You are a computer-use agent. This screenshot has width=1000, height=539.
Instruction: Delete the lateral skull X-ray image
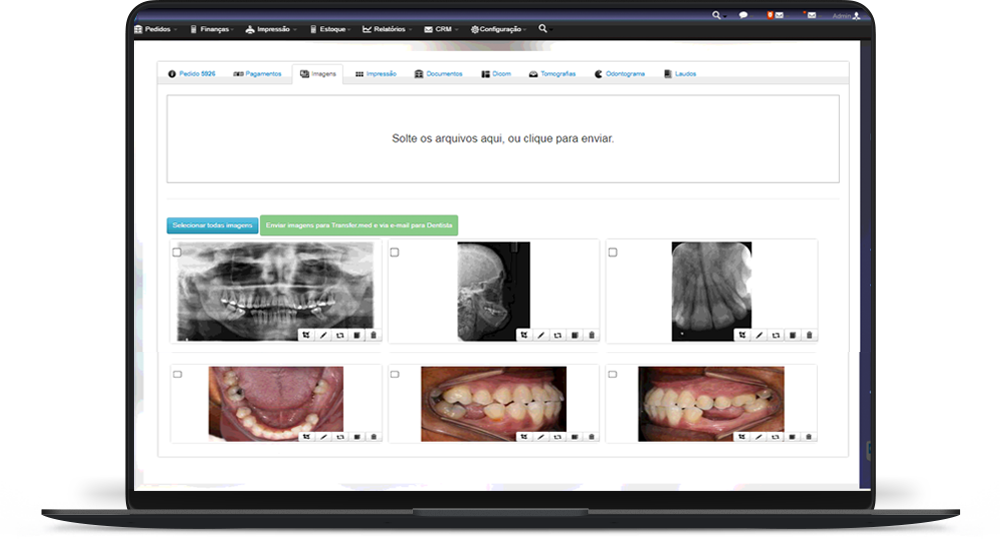point(591,335)
